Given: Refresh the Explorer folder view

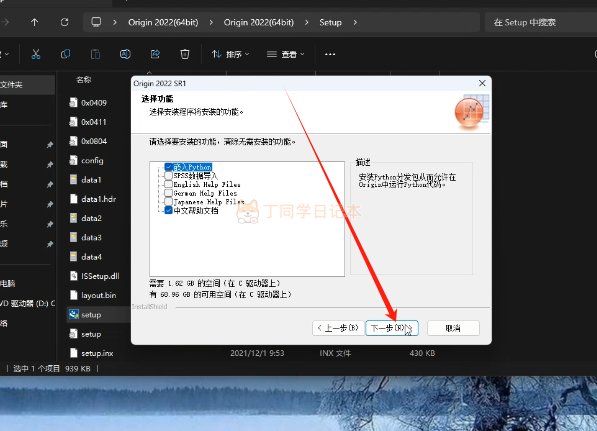Looking at the screenshot, I should click(65, 22).
